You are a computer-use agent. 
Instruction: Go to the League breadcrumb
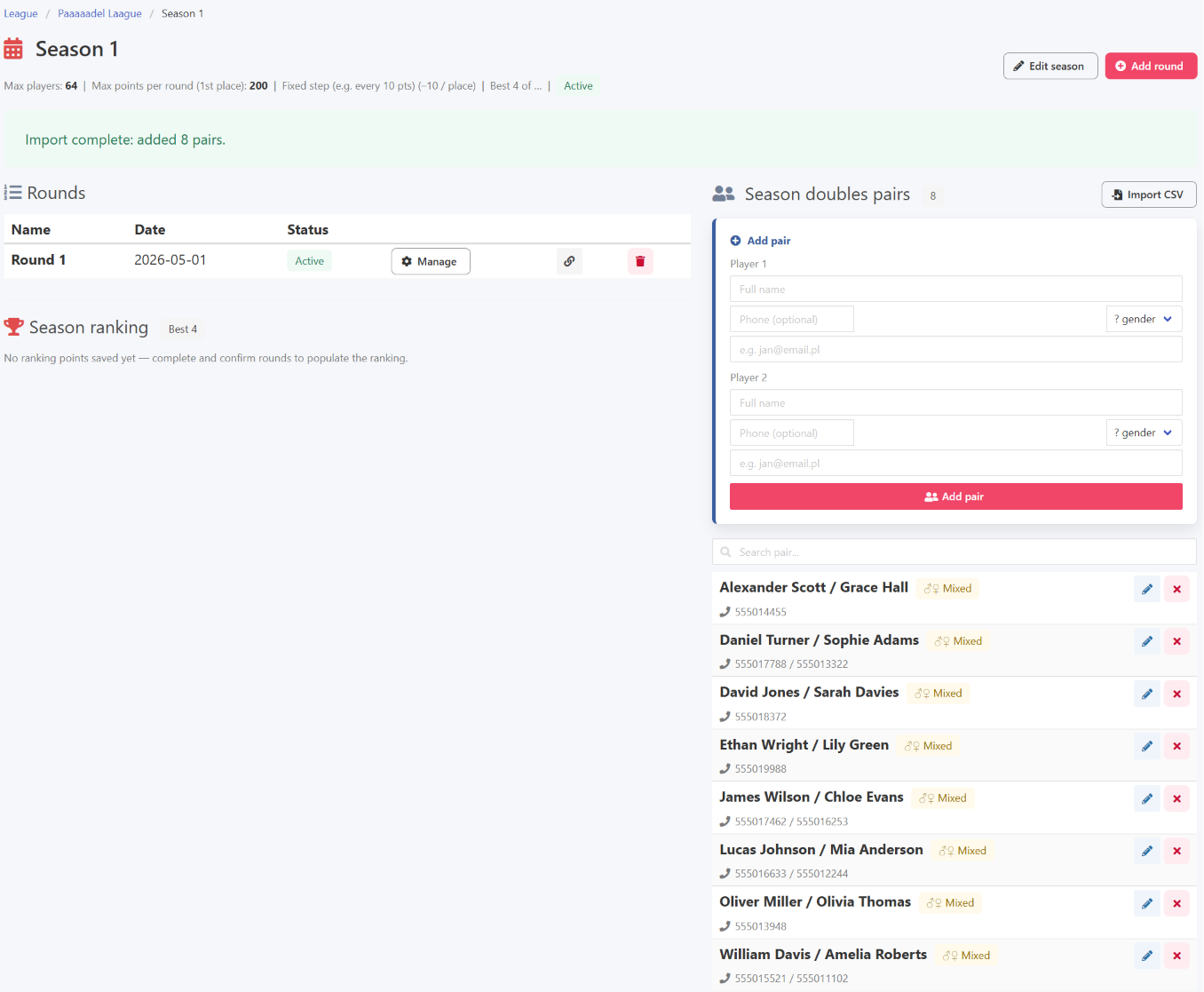(x=20, y=13)
